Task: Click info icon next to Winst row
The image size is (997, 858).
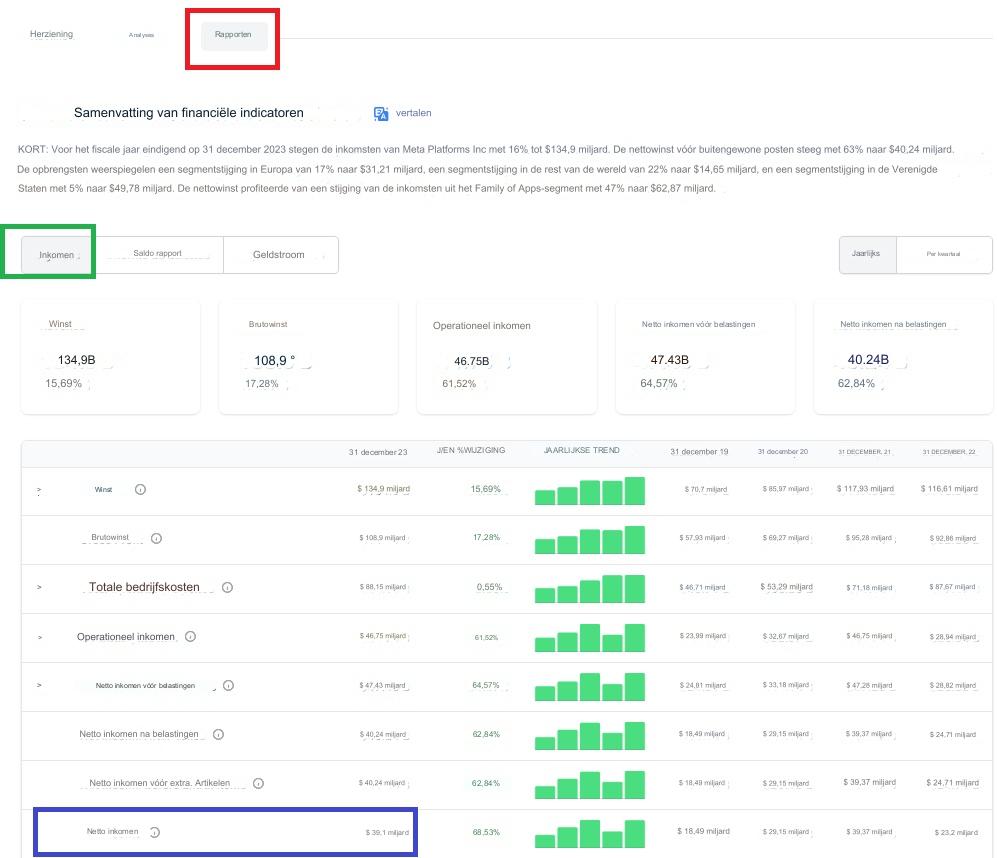Action: coord(140,490)
